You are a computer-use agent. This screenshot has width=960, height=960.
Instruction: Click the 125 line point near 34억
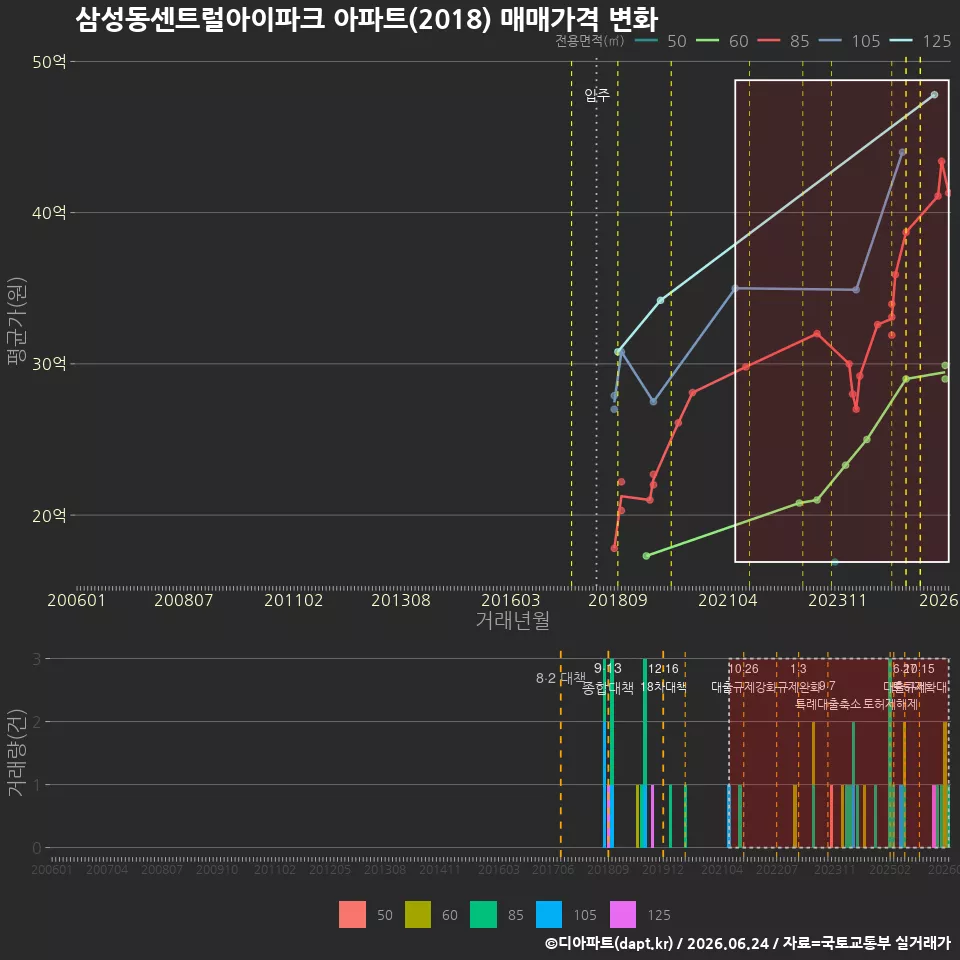[661, 301]
